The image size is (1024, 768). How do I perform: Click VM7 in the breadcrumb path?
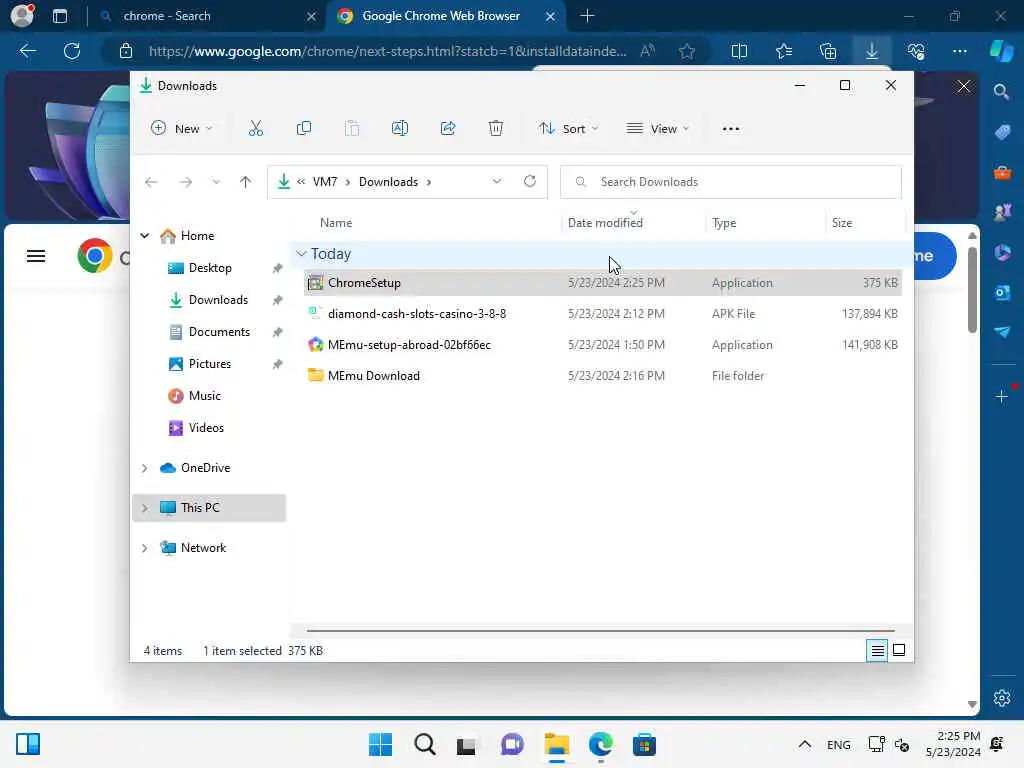[x=325, y=182]
